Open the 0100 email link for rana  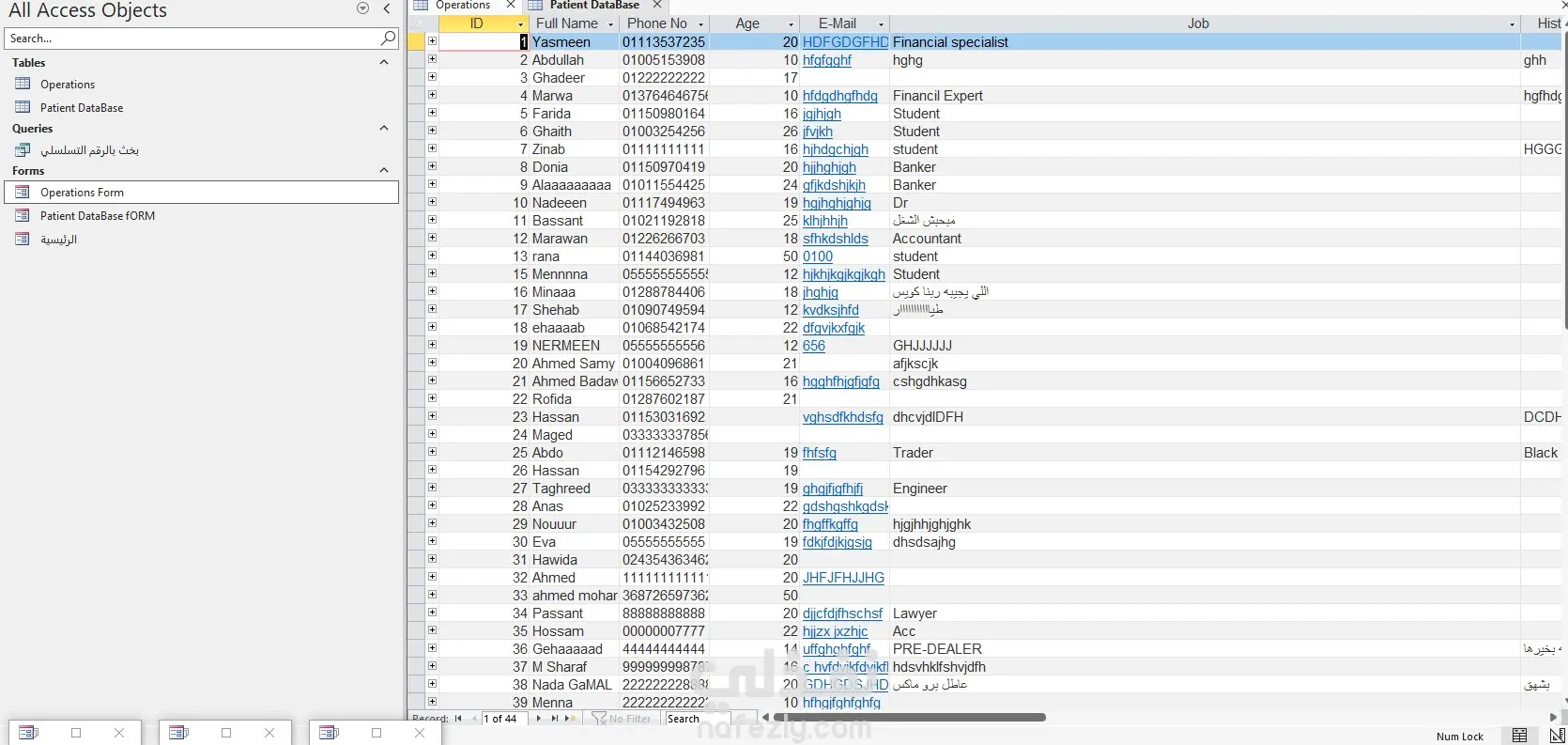click(818, 256)
